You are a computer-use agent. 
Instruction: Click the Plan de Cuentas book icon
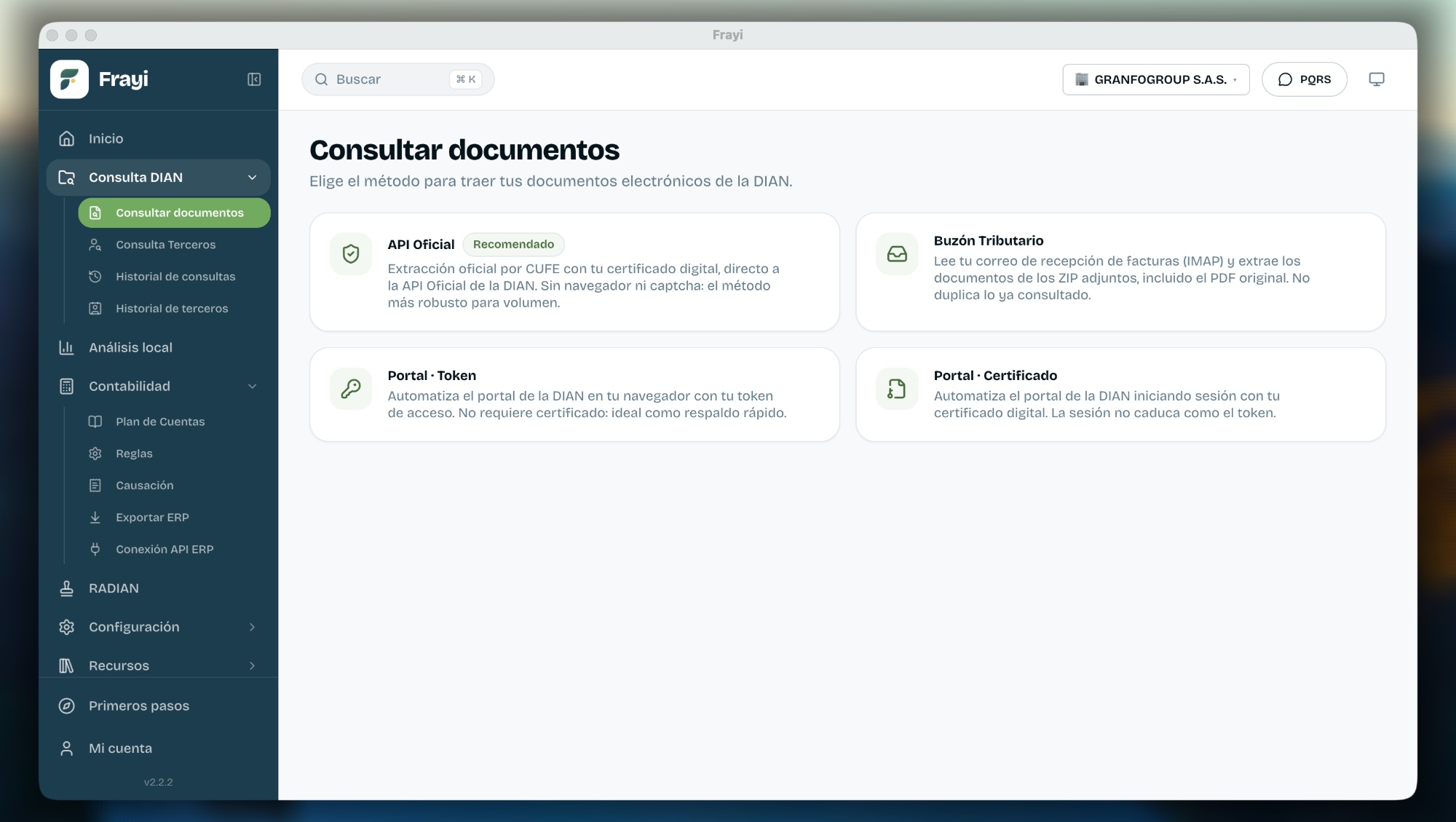[95, 422]
